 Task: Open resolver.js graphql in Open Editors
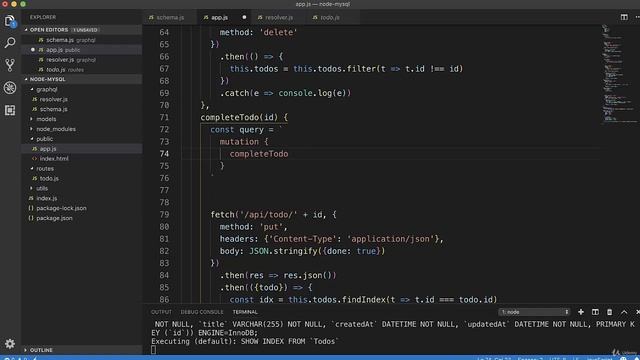[x=82, y=60]
